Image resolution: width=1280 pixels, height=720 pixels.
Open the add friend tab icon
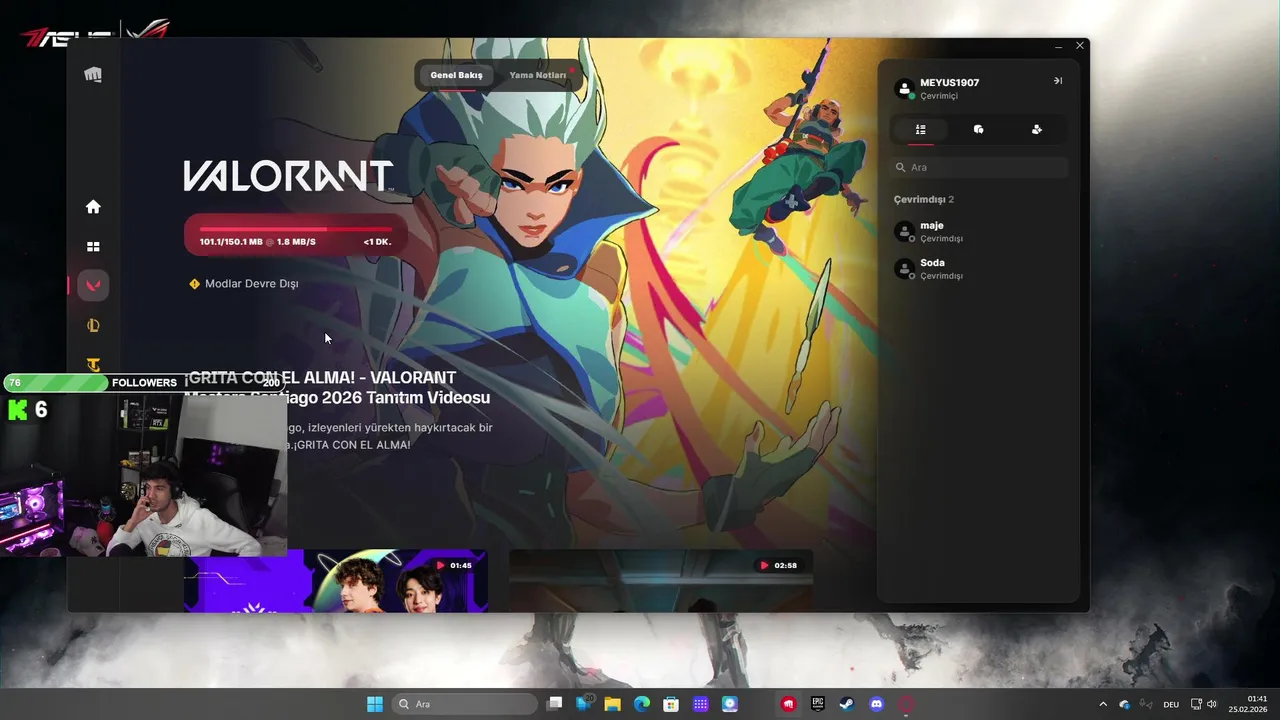[x=1037, y=129]
